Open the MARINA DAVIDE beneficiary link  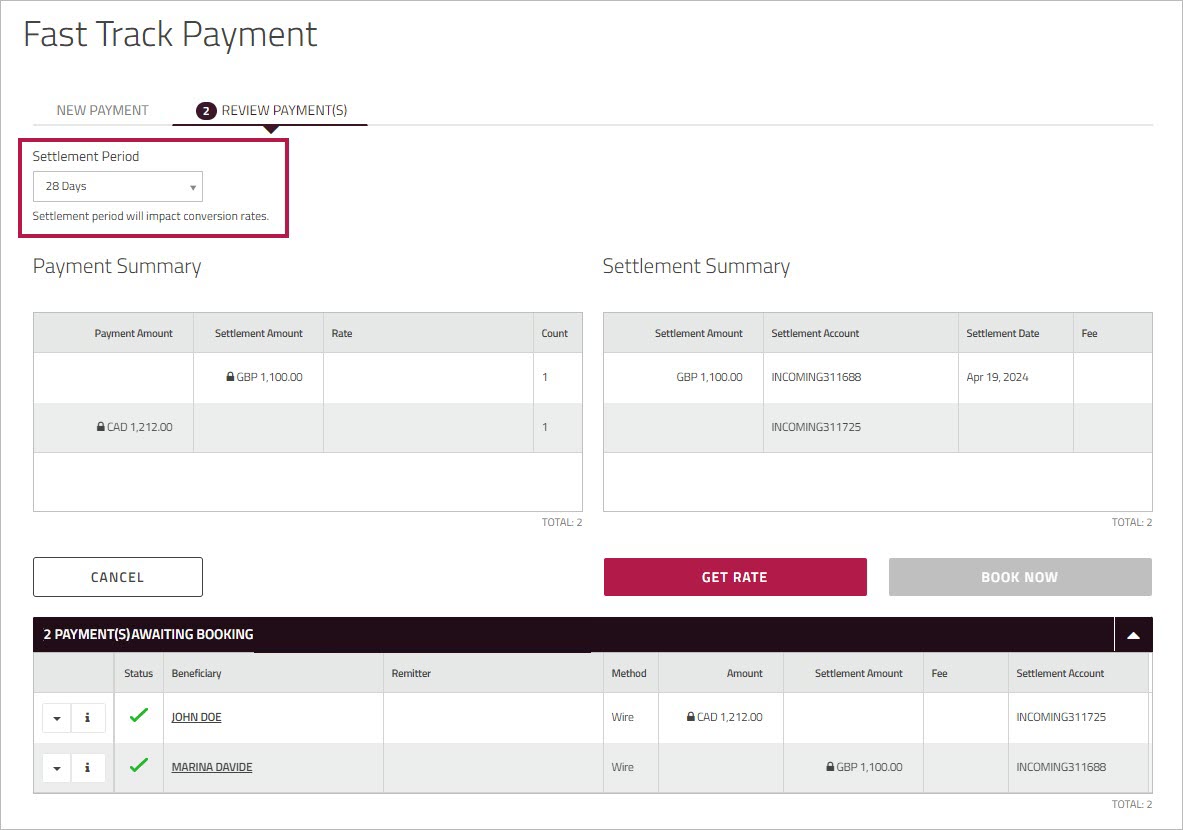[x=212, y=767]
